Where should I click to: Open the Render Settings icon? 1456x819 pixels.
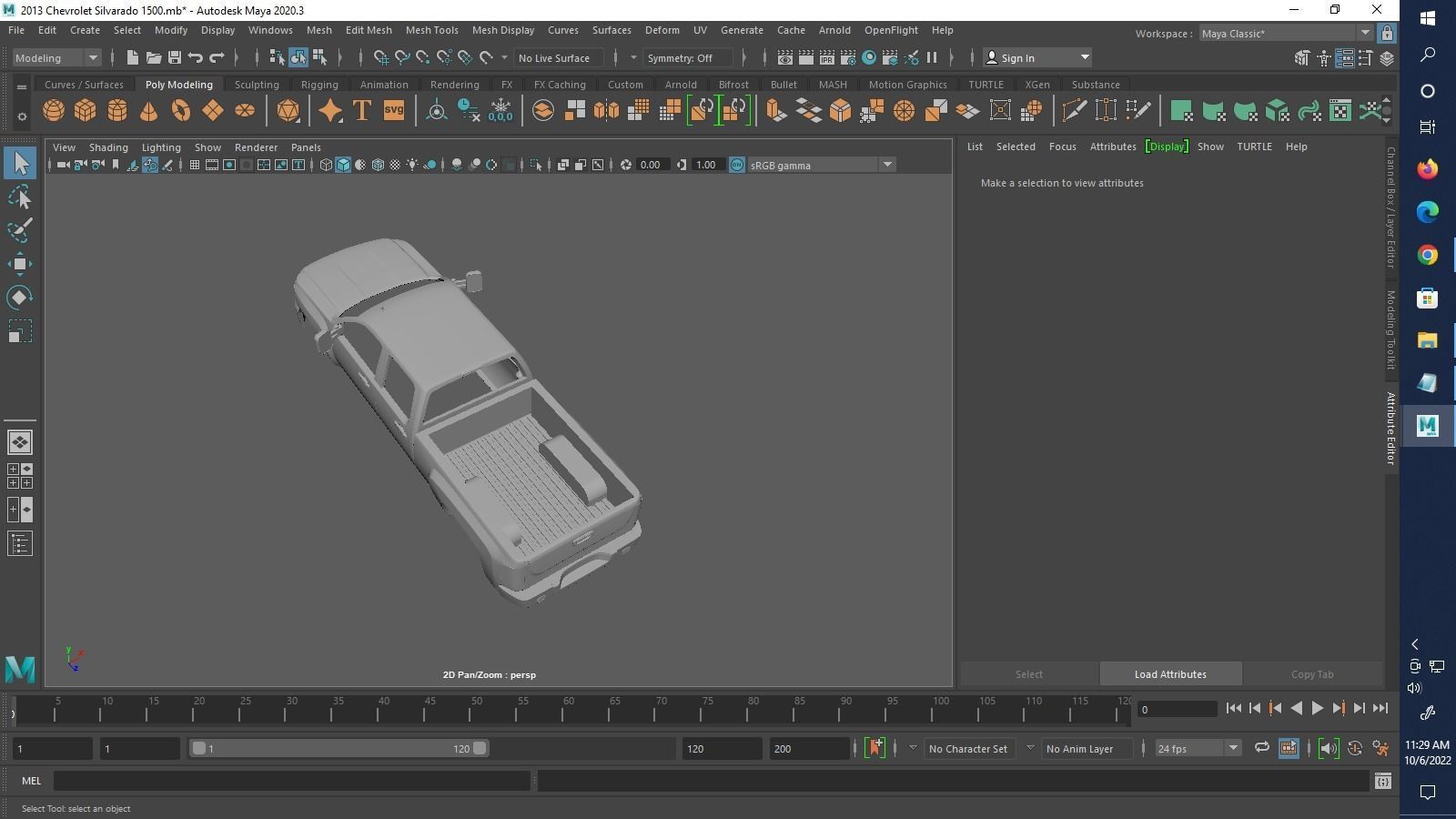pyautogui.click(x=848, y=57)
